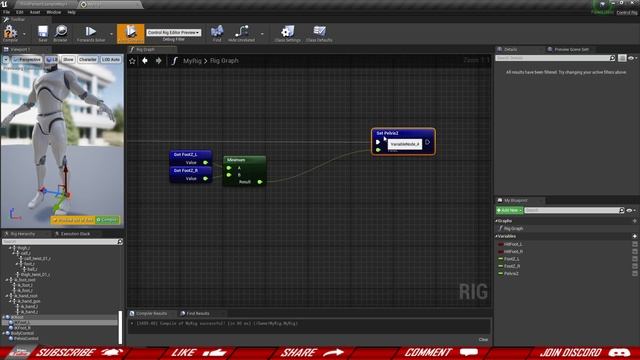Screen dimensions: 640x360
Task: Open Class Defaults from the toolbar
Action: tap(319, 33)
